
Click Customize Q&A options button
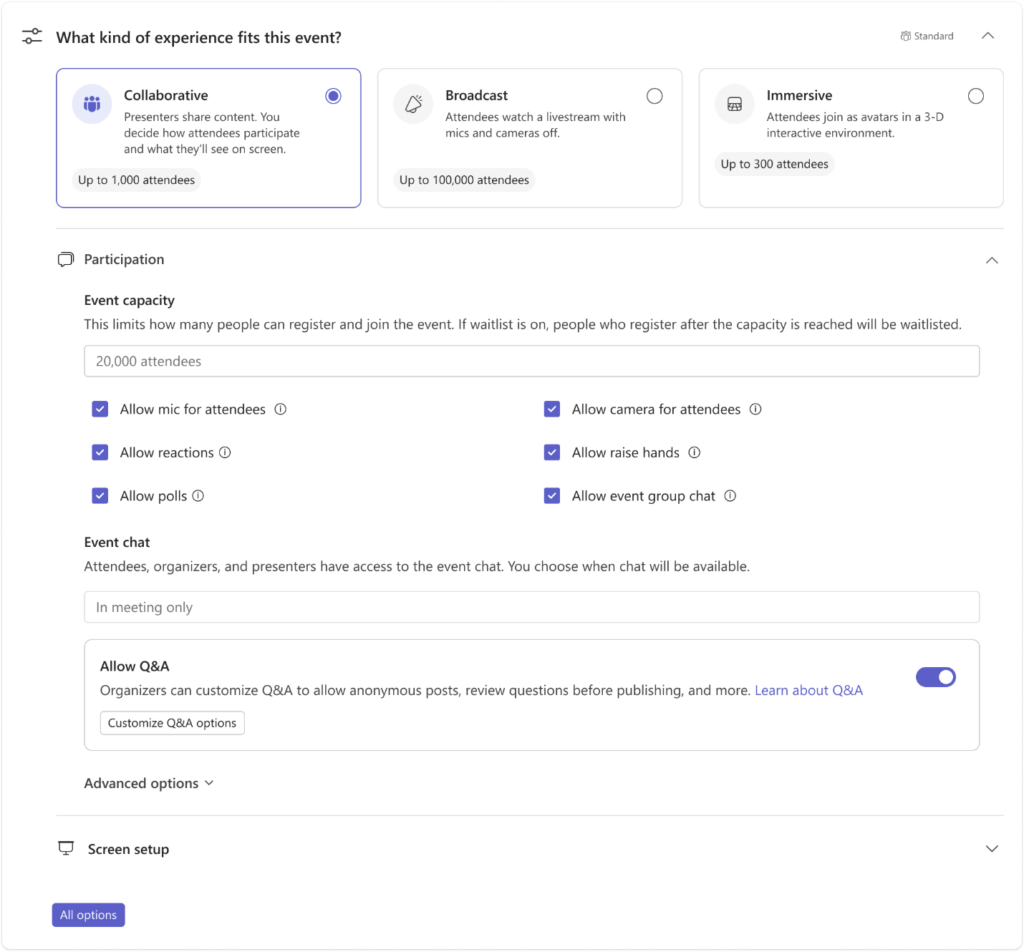pos(172,723)
